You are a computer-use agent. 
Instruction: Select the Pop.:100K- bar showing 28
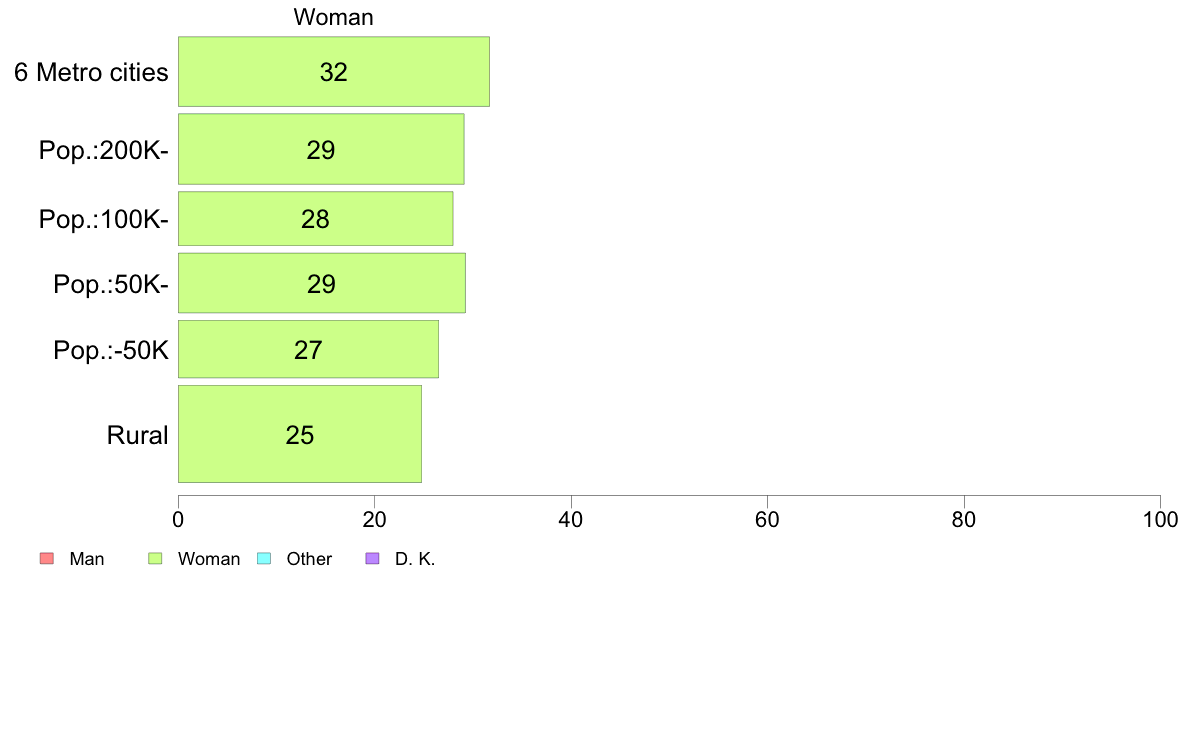coord(316,218)
